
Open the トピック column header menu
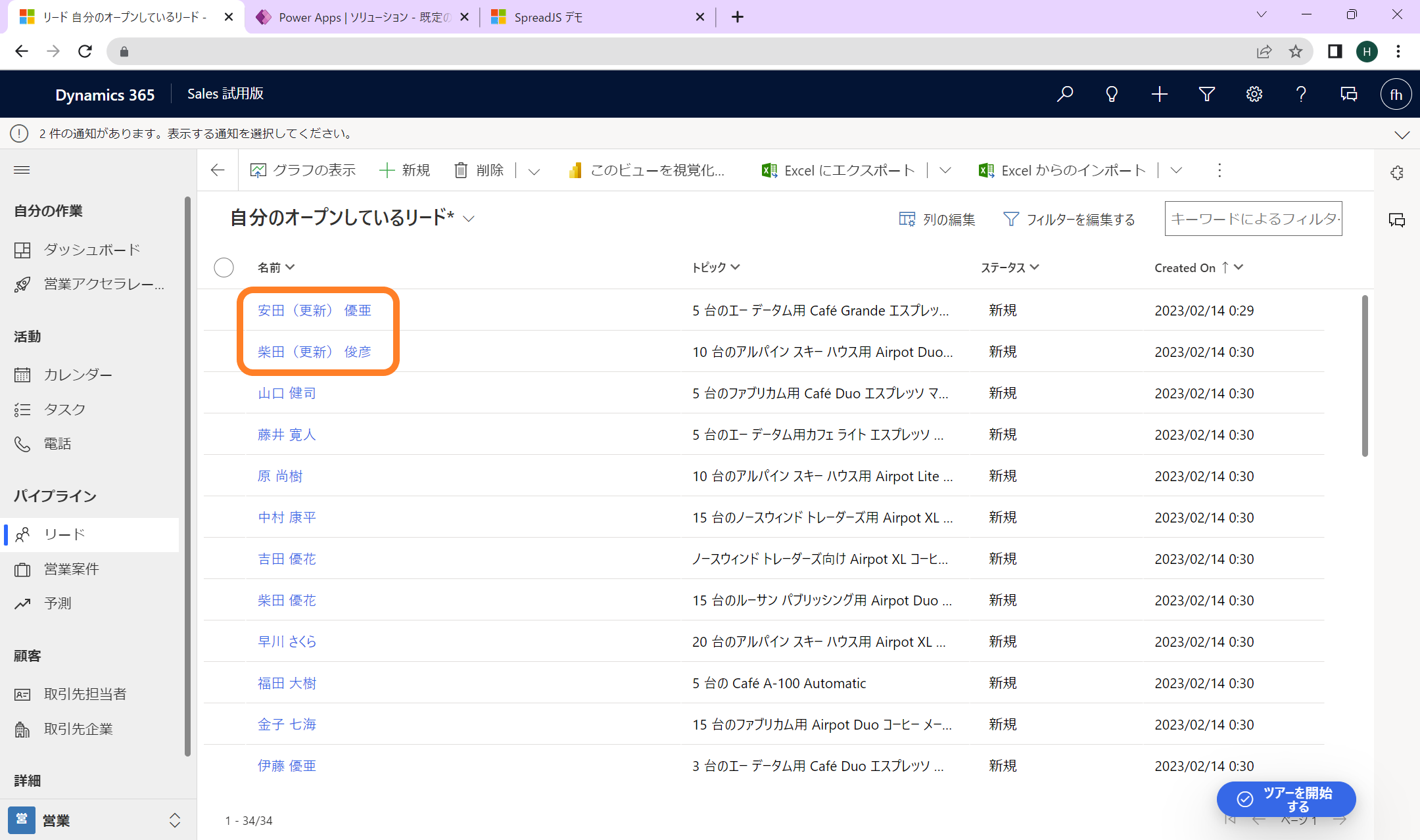pos(716,267)
